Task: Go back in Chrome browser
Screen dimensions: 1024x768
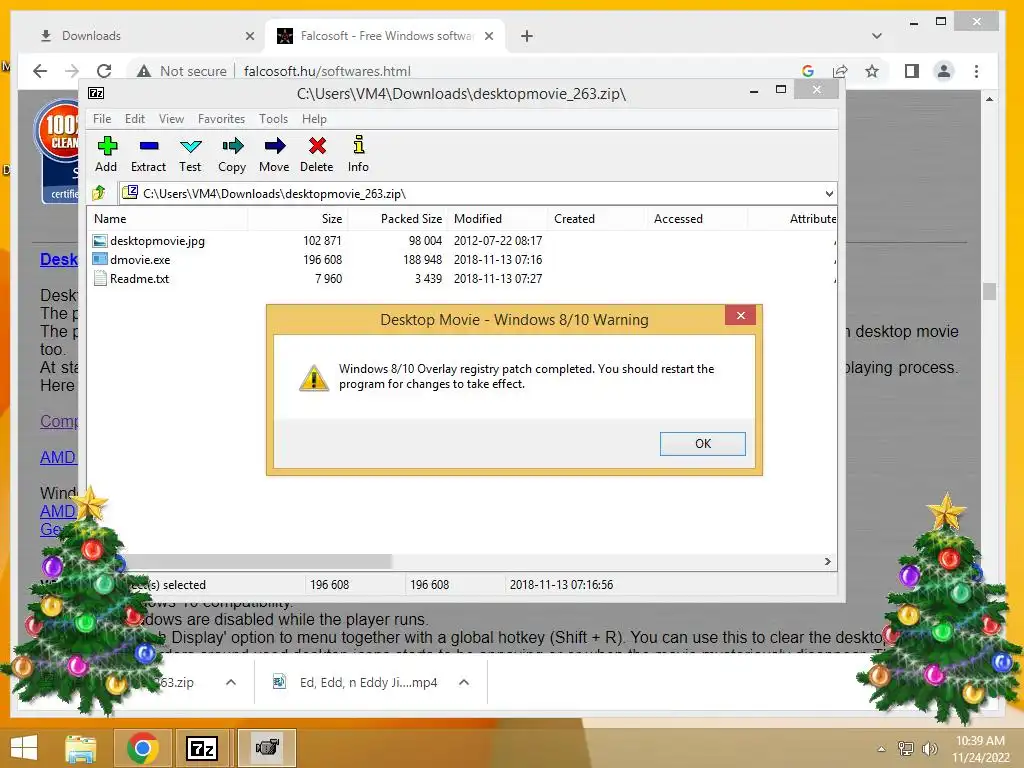Action: click(40, 71)
